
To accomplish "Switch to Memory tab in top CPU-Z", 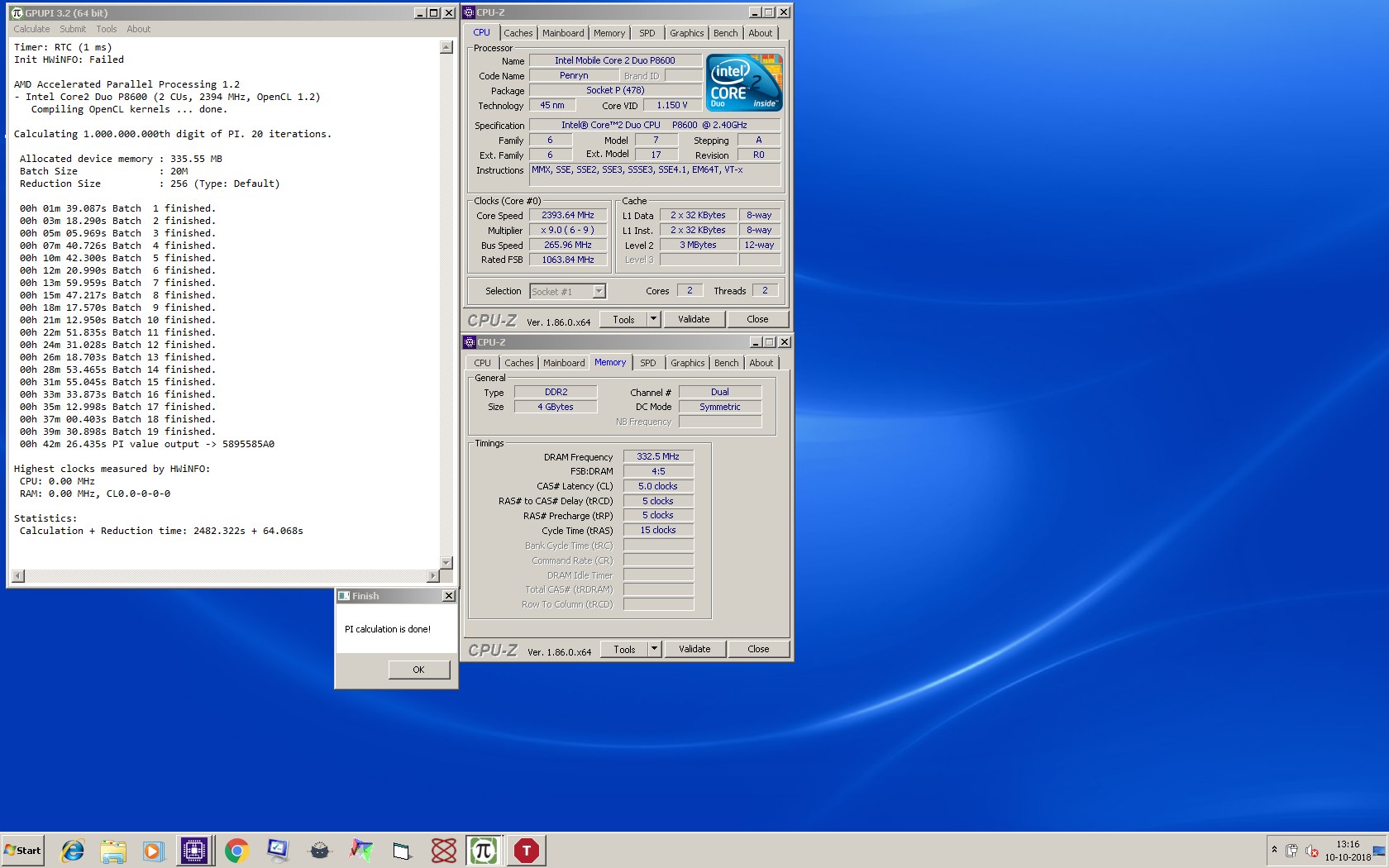I will pyautogui.click(x=609, y=33).
